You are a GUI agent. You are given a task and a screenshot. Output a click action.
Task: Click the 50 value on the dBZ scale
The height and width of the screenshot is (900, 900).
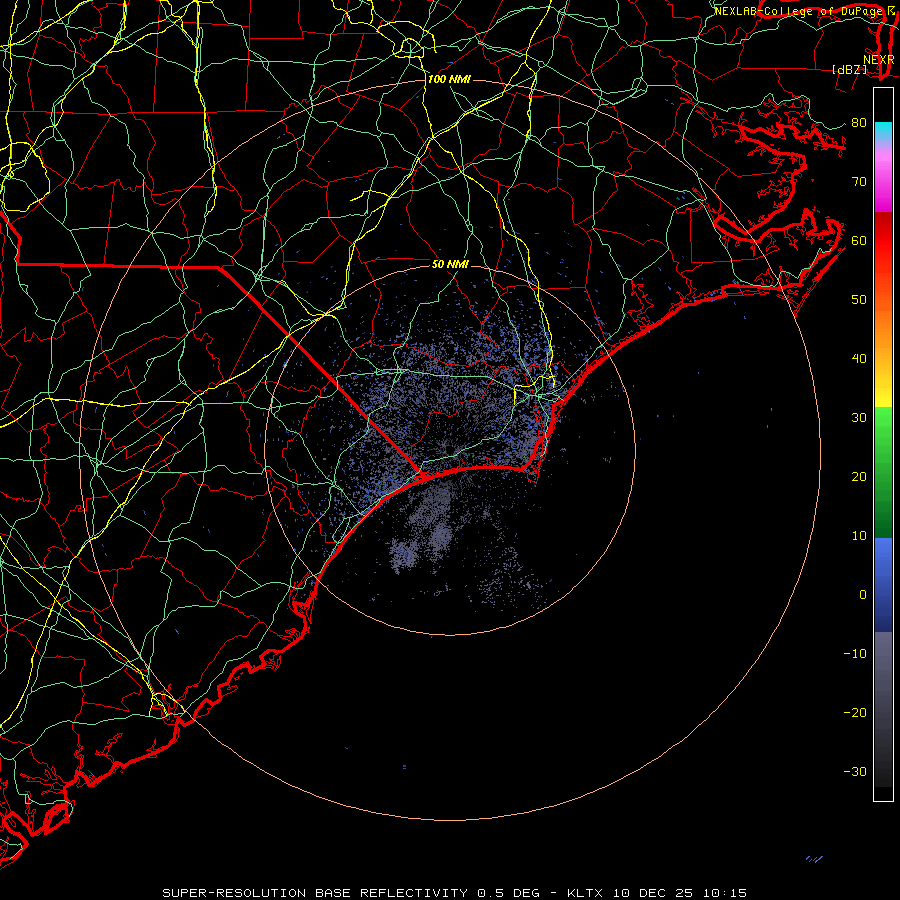coord(859,300)
